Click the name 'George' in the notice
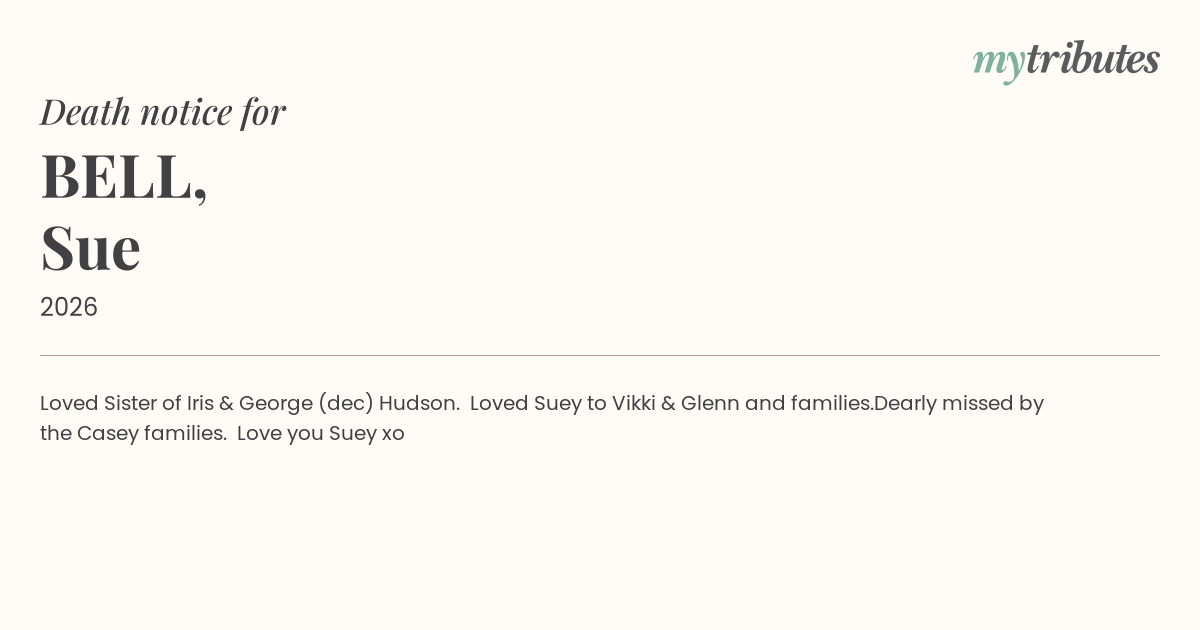This screenshot has width=1200, height=630. (275, 404)
